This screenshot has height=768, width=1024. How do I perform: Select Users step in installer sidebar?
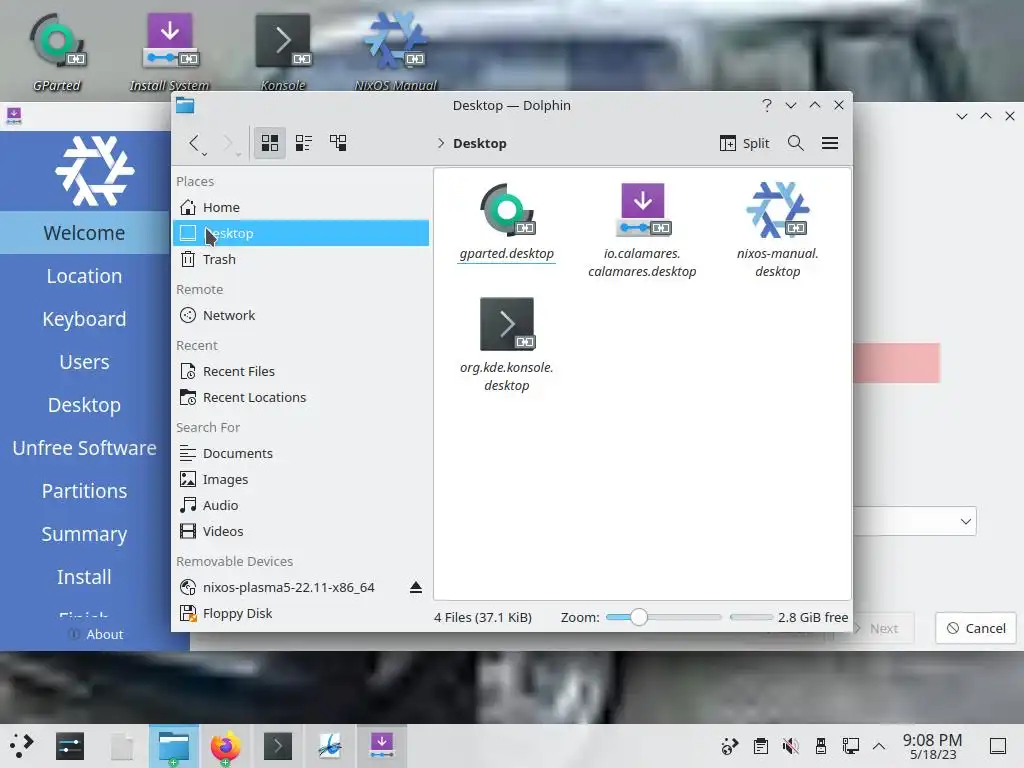[x=84, y=362]
